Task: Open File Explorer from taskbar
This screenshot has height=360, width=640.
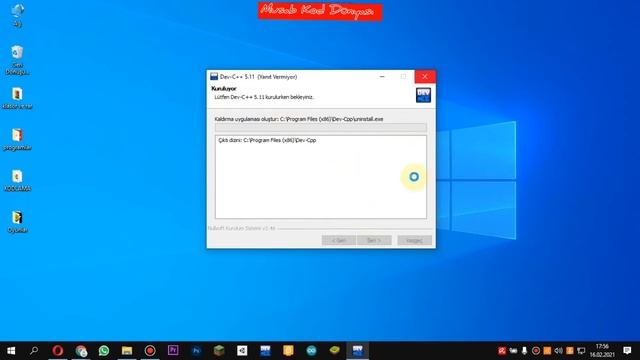Action: 127,351
